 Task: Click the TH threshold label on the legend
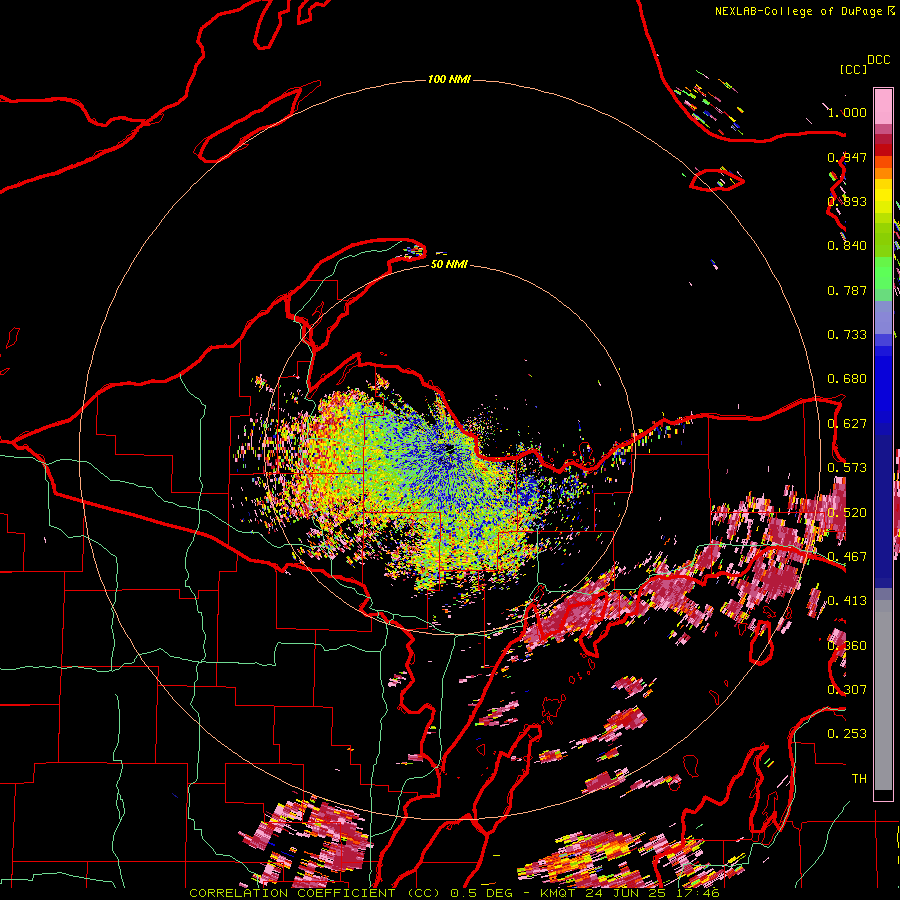pos(859,779)
